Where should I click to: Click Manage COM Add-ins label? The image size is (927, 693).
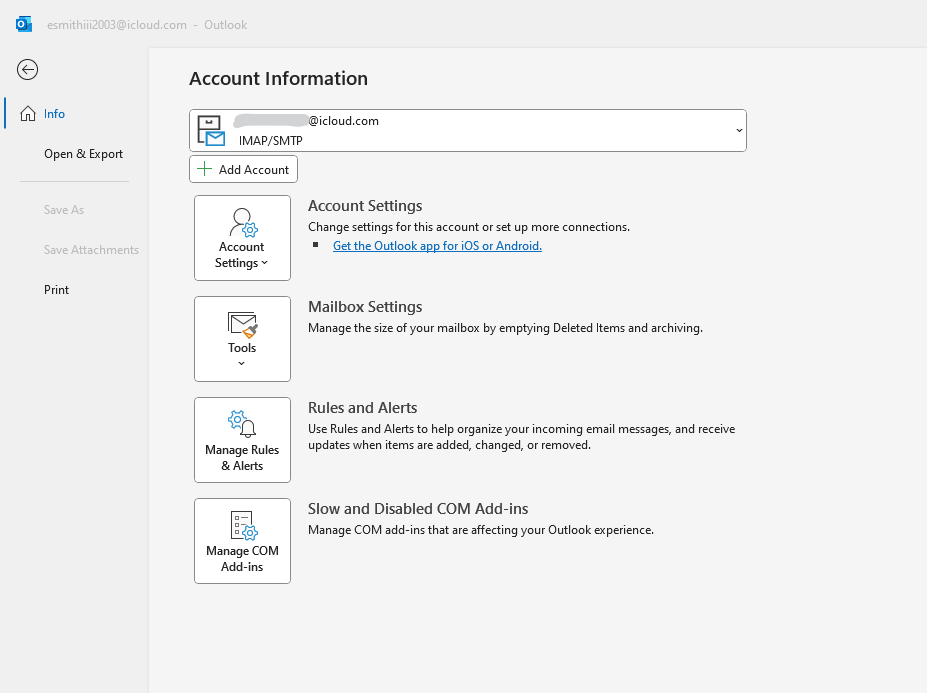[242, 559]
